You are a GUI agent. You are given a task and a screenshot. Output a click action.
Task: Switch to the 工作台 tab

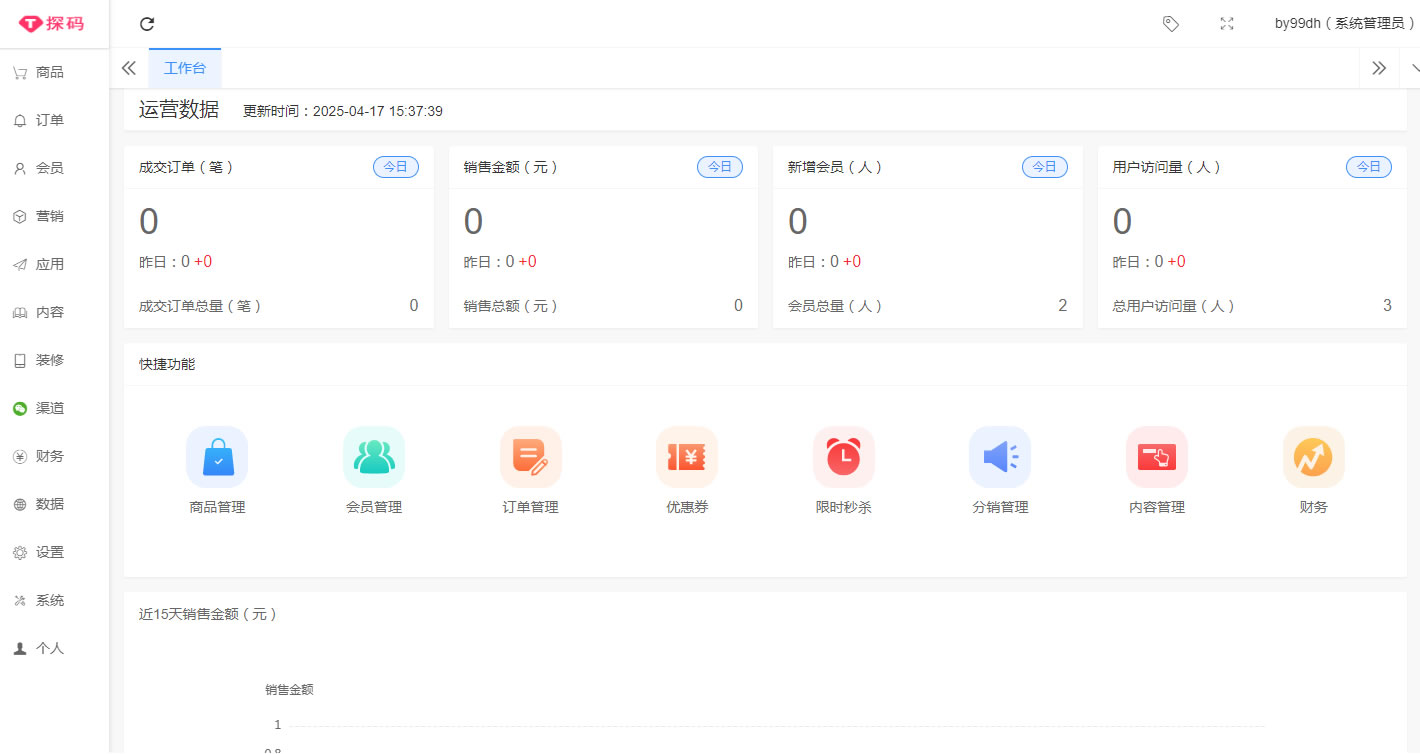(185, 68)
